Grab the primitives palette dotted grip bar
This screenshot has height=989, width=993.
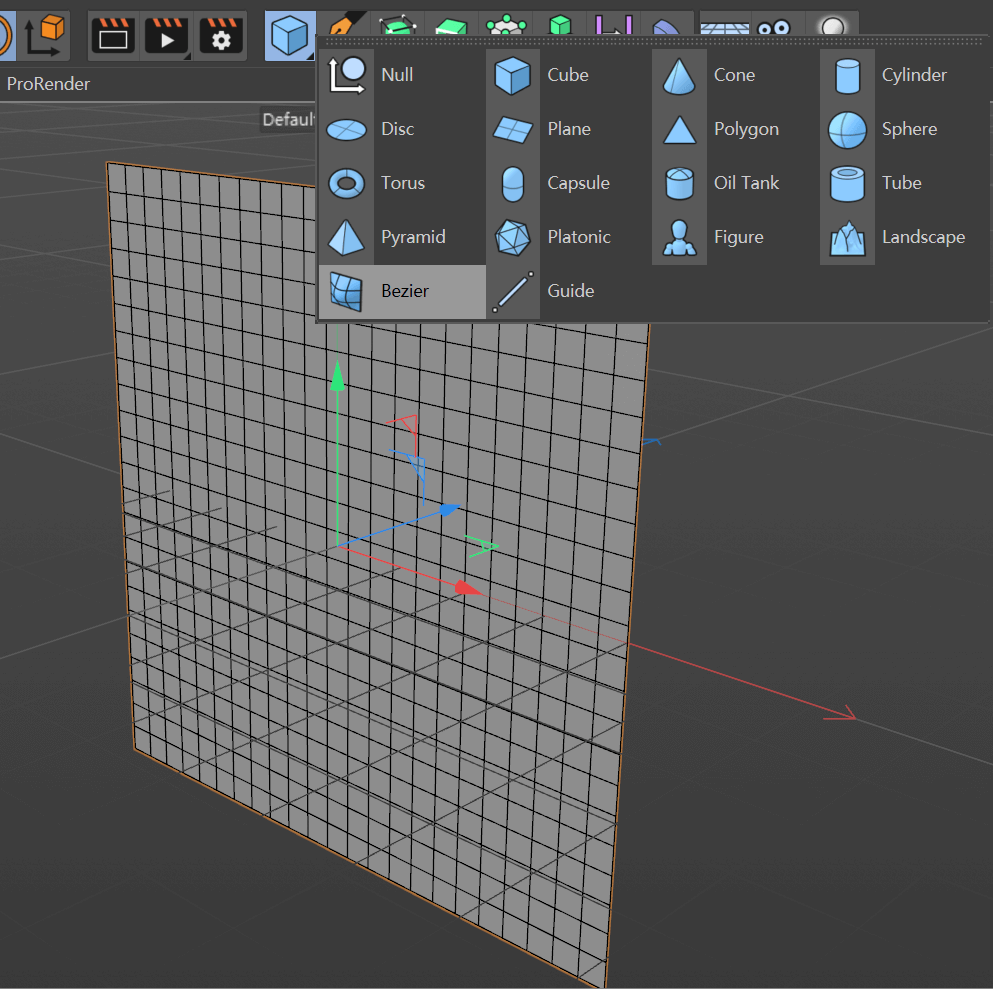(x=654, y=41)
